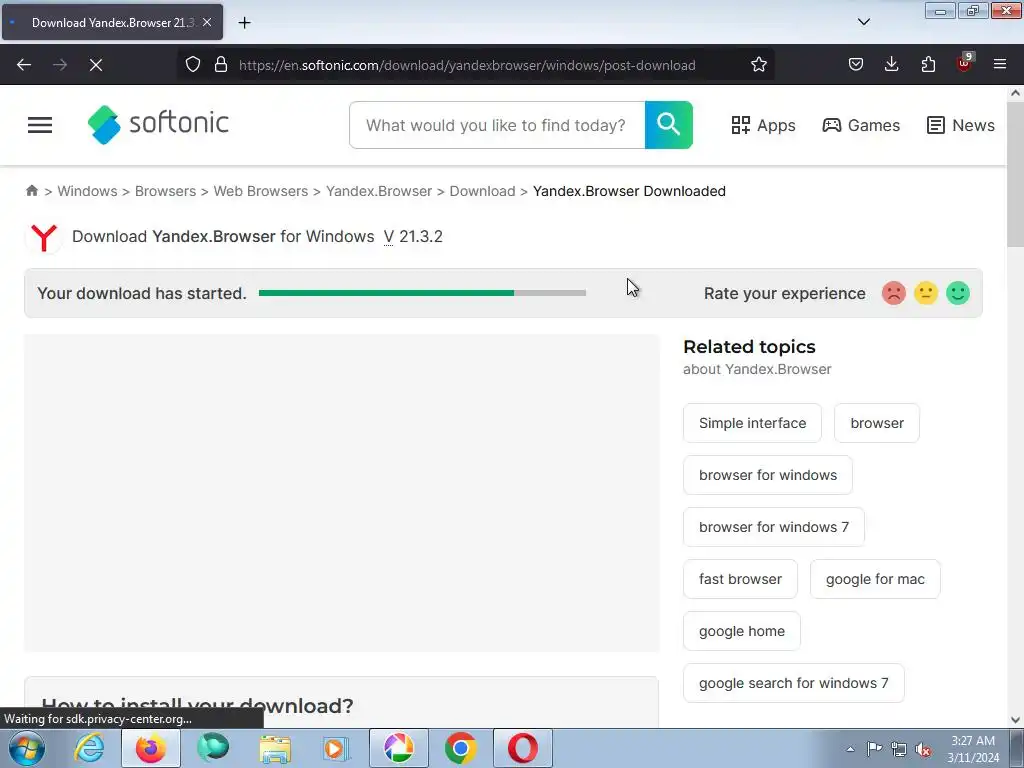Close the Download Yandex.Browser tab
1024x768 pixels.
point(207,22)
